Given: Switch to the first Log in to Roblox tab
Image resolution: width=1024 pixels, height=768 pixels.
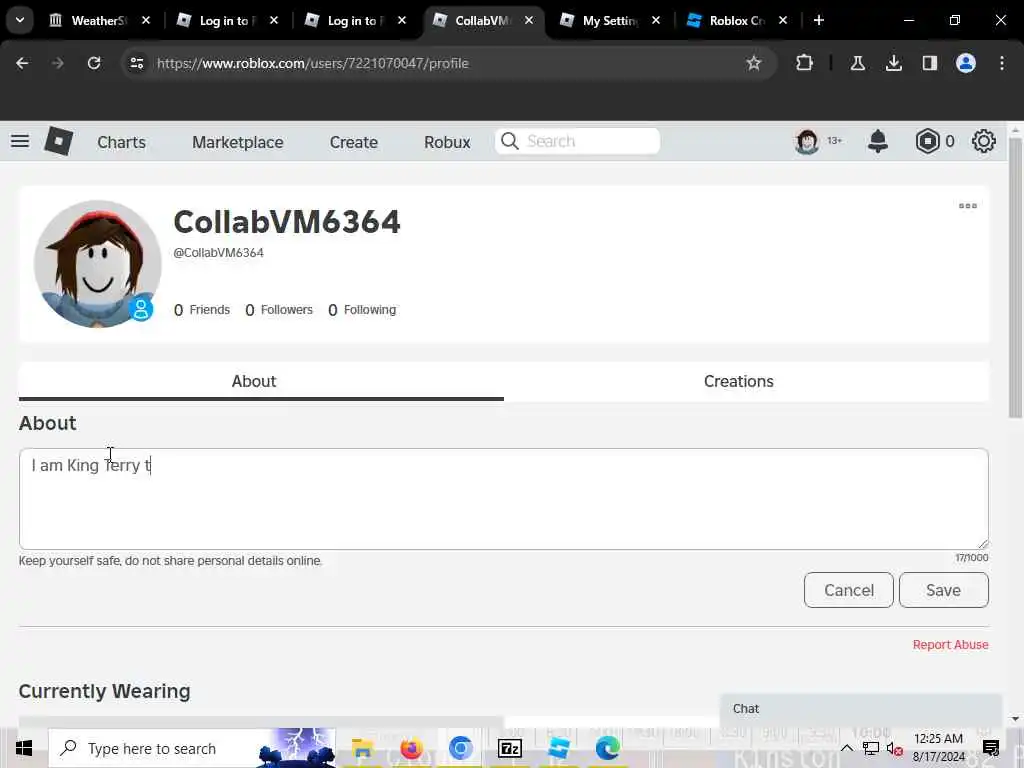Looking at the screenshot, I should (x=228, y=20).
